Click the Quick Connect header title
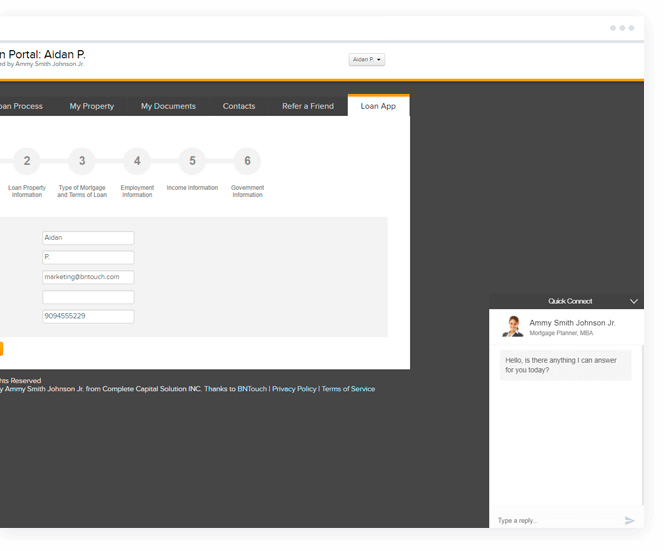The height and width of the screenshot is (551, 664). click(x=570, y=301)
